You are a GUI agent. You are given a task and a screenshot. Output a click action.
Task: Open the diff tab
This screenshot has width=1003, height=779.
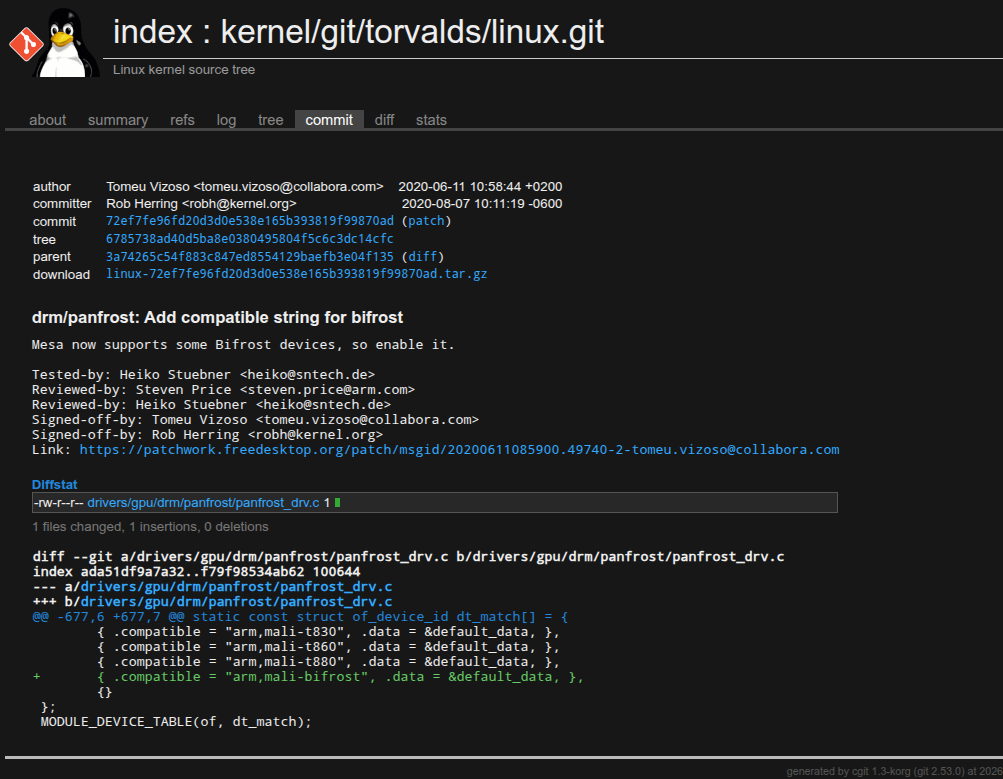click(x=384, y=120)
